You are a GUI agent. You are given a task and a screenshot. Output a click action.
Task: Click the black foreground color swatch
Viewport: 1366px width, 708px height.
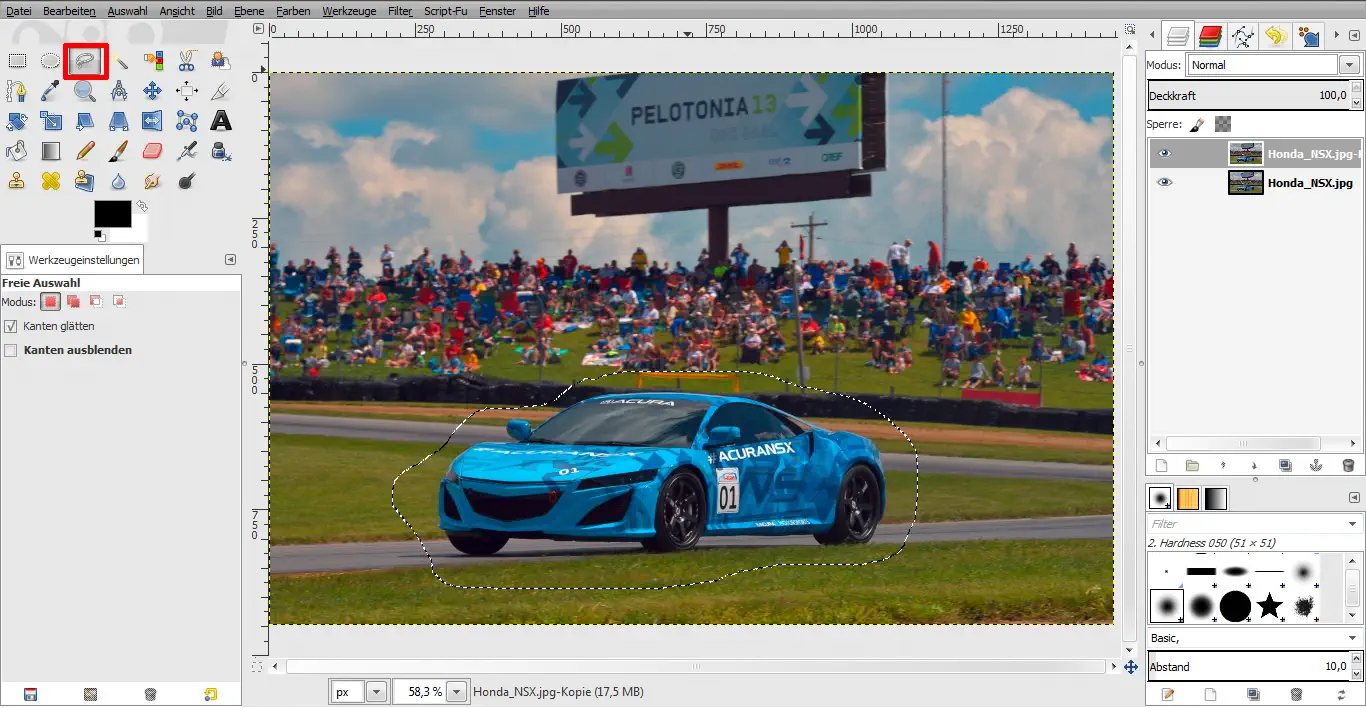click(112, 214)
